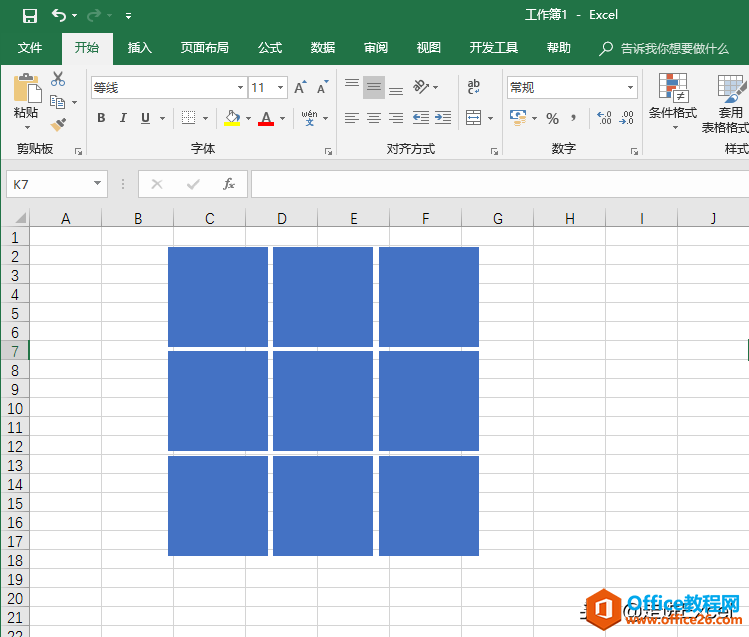Viewport: 749px width, 637px height.
Task: Switch to 视图 tab
Action: pyautogui.click(x=428, y=48)
